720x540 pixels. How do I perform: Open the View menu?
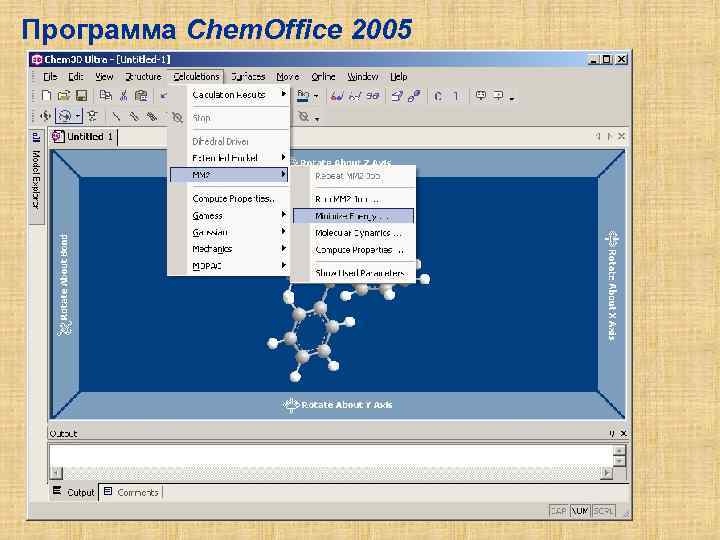104,77
